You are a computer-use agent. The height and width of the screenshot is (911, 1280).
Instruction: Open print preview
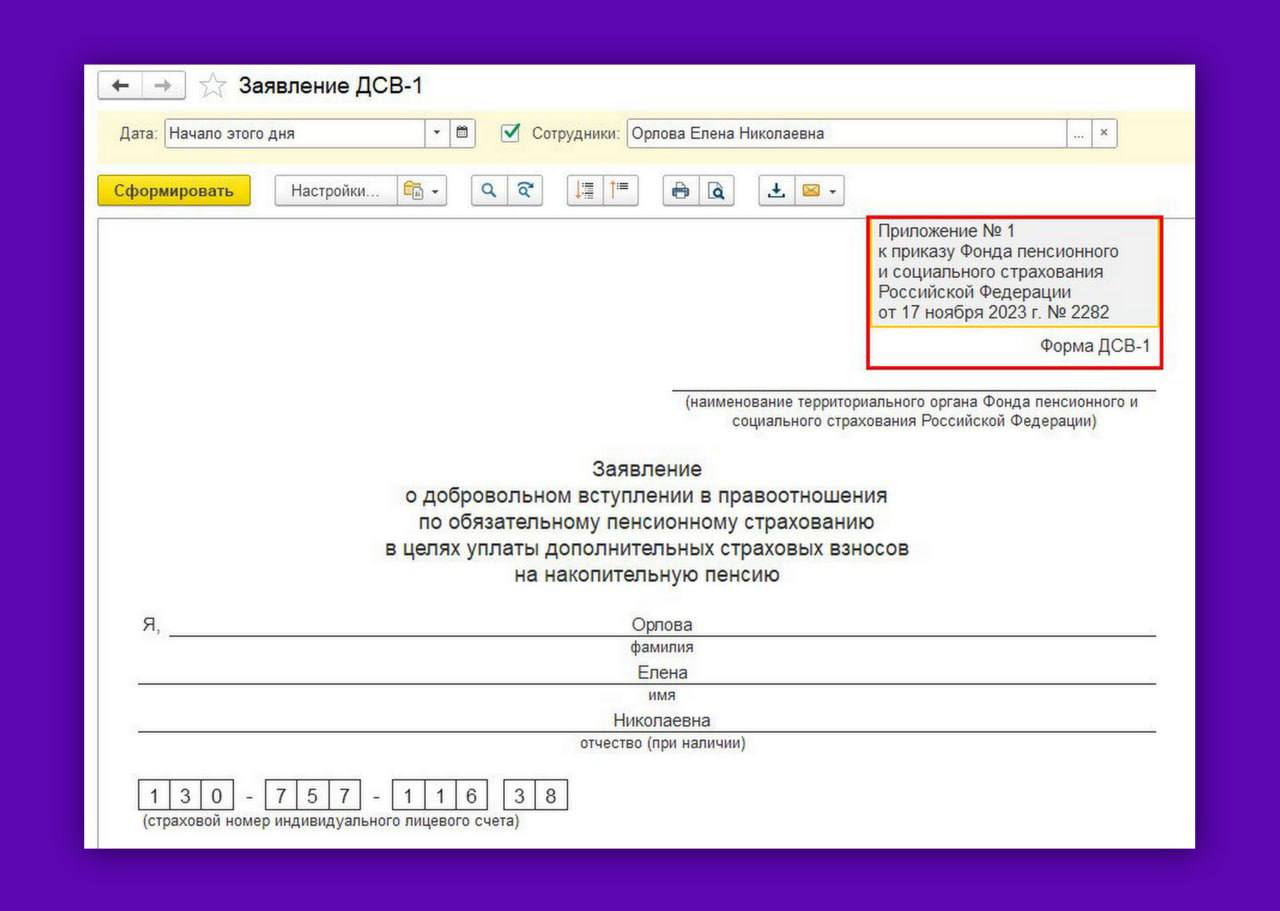(716, 191)
